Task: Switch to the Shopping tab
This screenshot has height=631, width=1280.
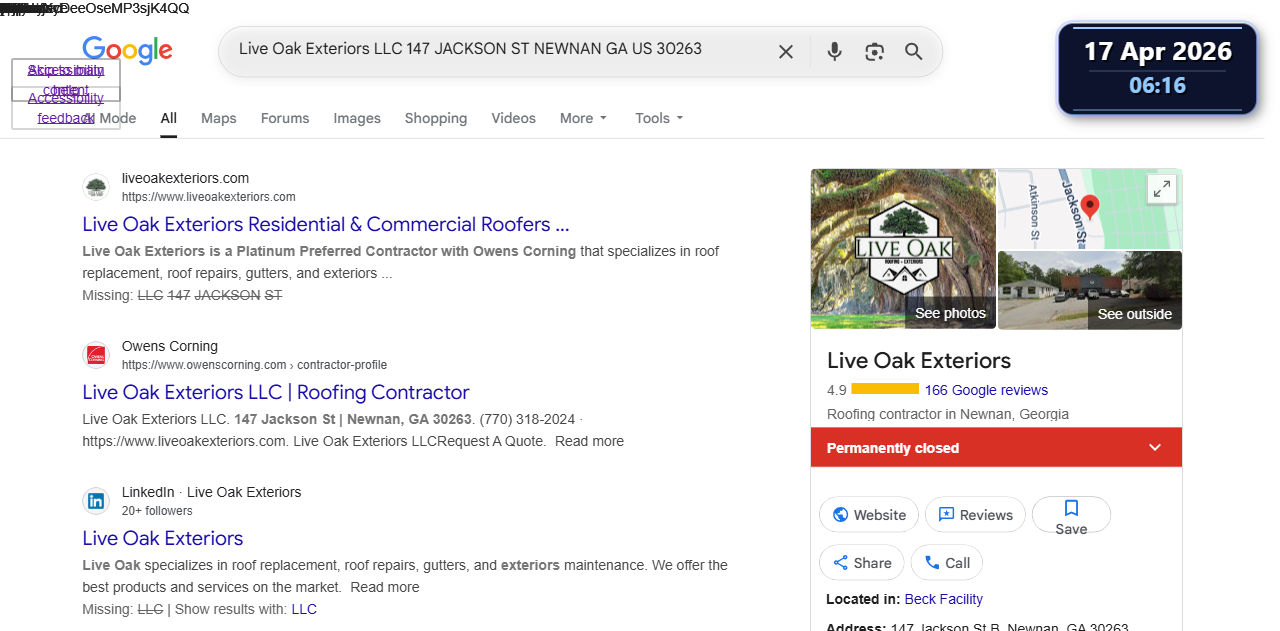Action: [436, 118]
